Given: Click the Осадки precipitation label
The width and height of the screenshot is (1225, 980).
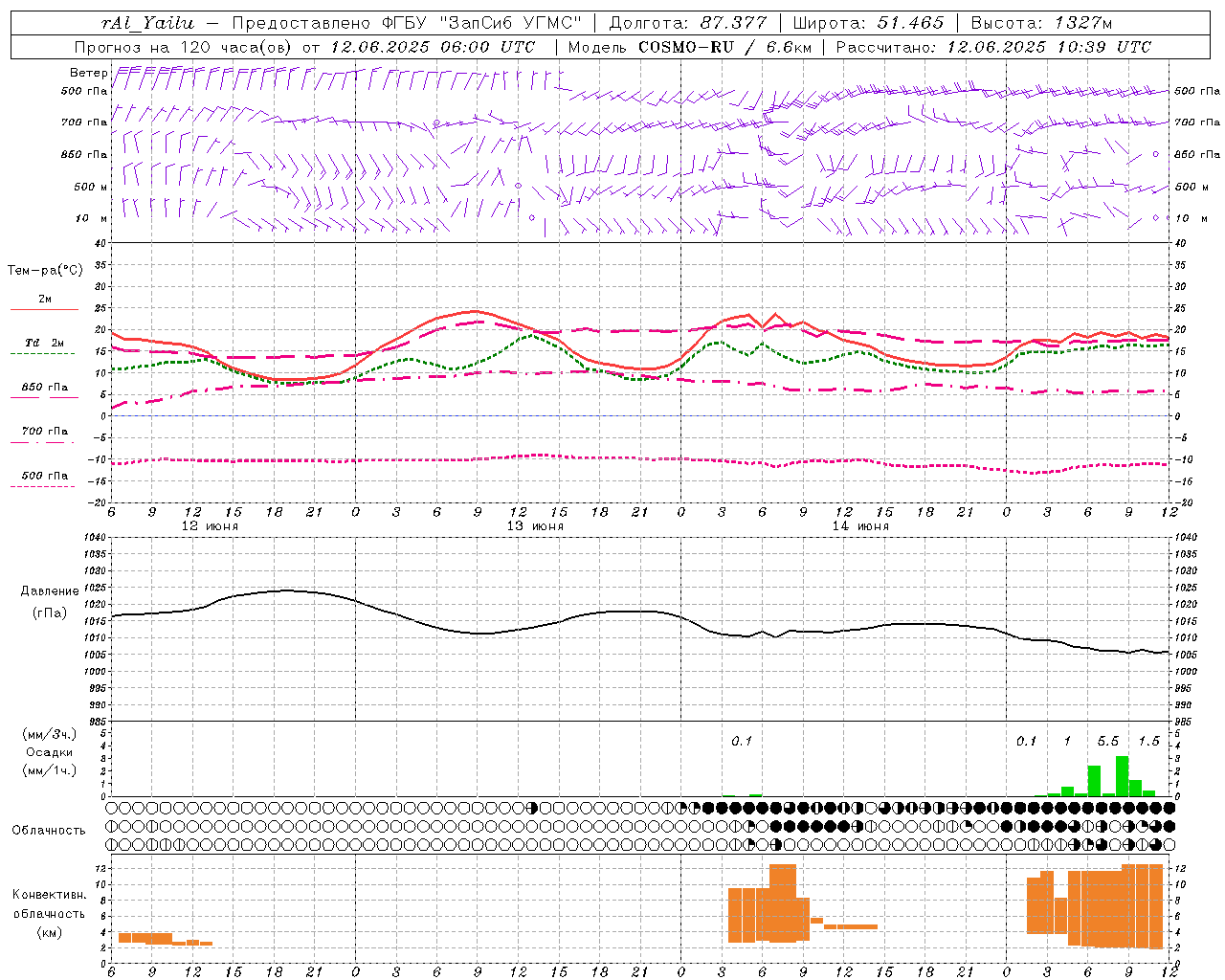Looking at the screenshot, I should 50,752.
